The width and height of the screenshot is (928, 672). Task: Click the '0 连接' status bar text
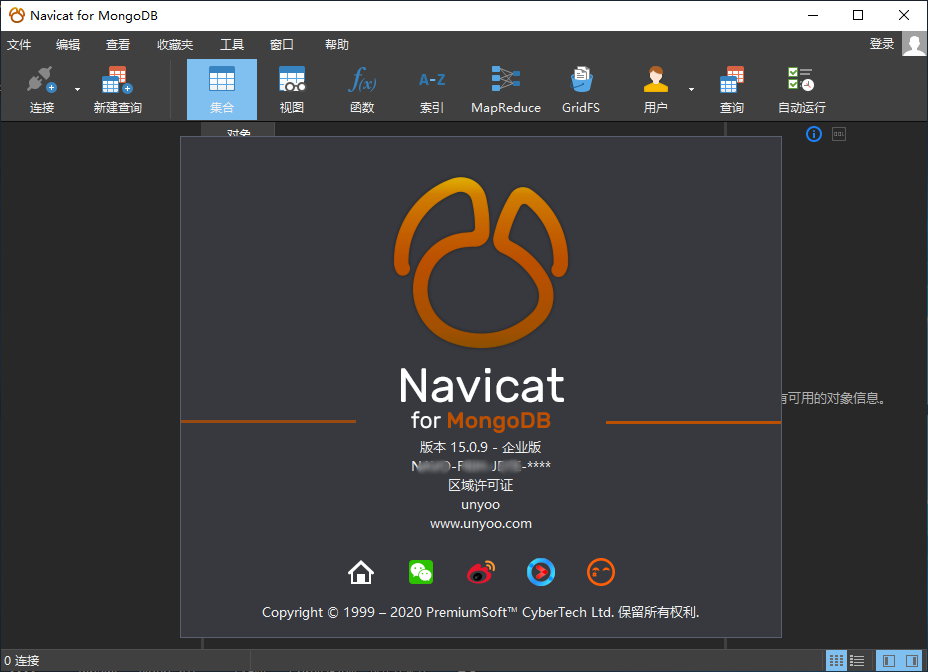pyautogui.click(x=21, y=660)
